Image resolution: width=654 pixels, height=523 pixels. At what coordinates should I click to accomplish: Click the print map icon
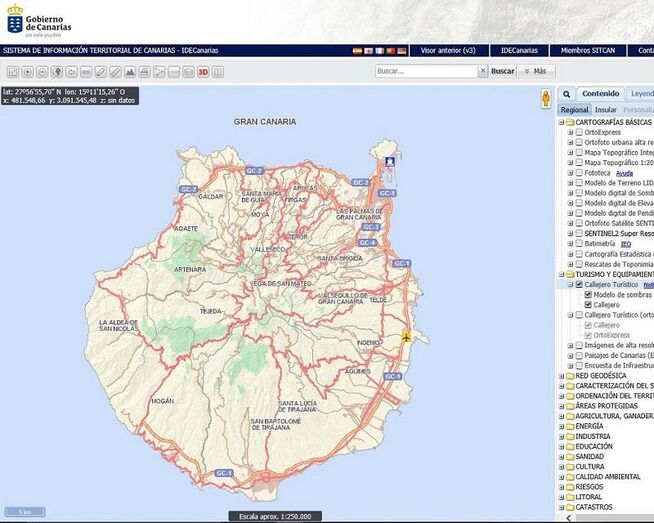(145, 72)
